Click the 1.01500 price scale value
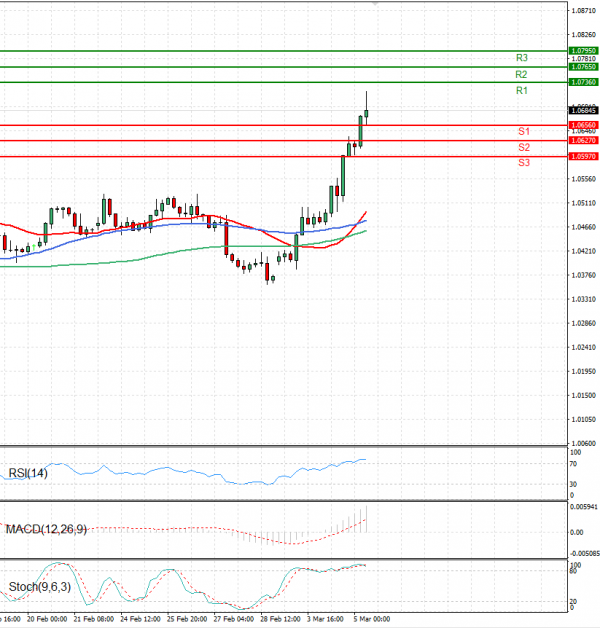Viewport: 600px width, 628px height. (x=584, y=395)
